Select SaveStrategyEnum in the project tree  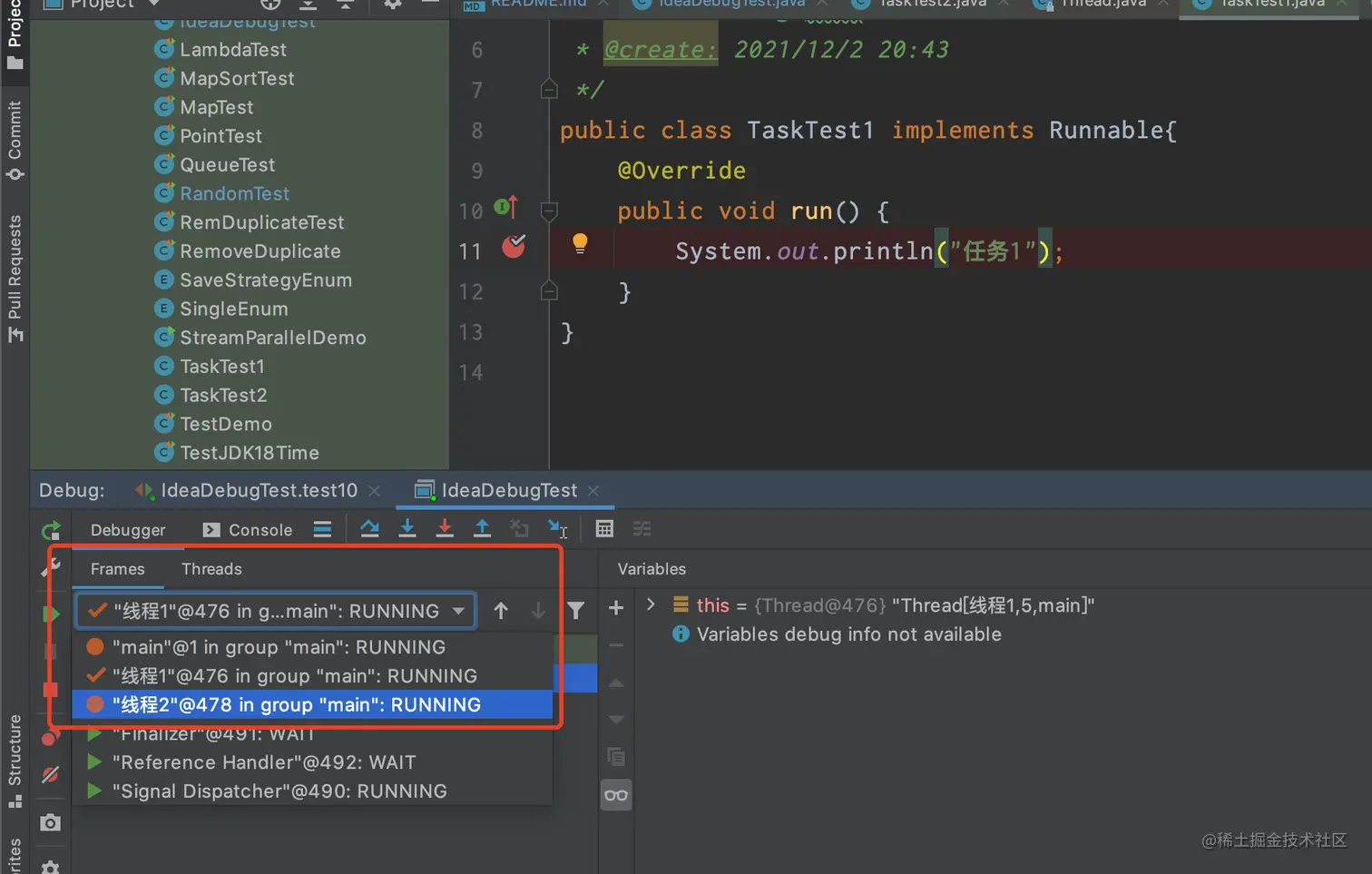click(x=265, y=280)
